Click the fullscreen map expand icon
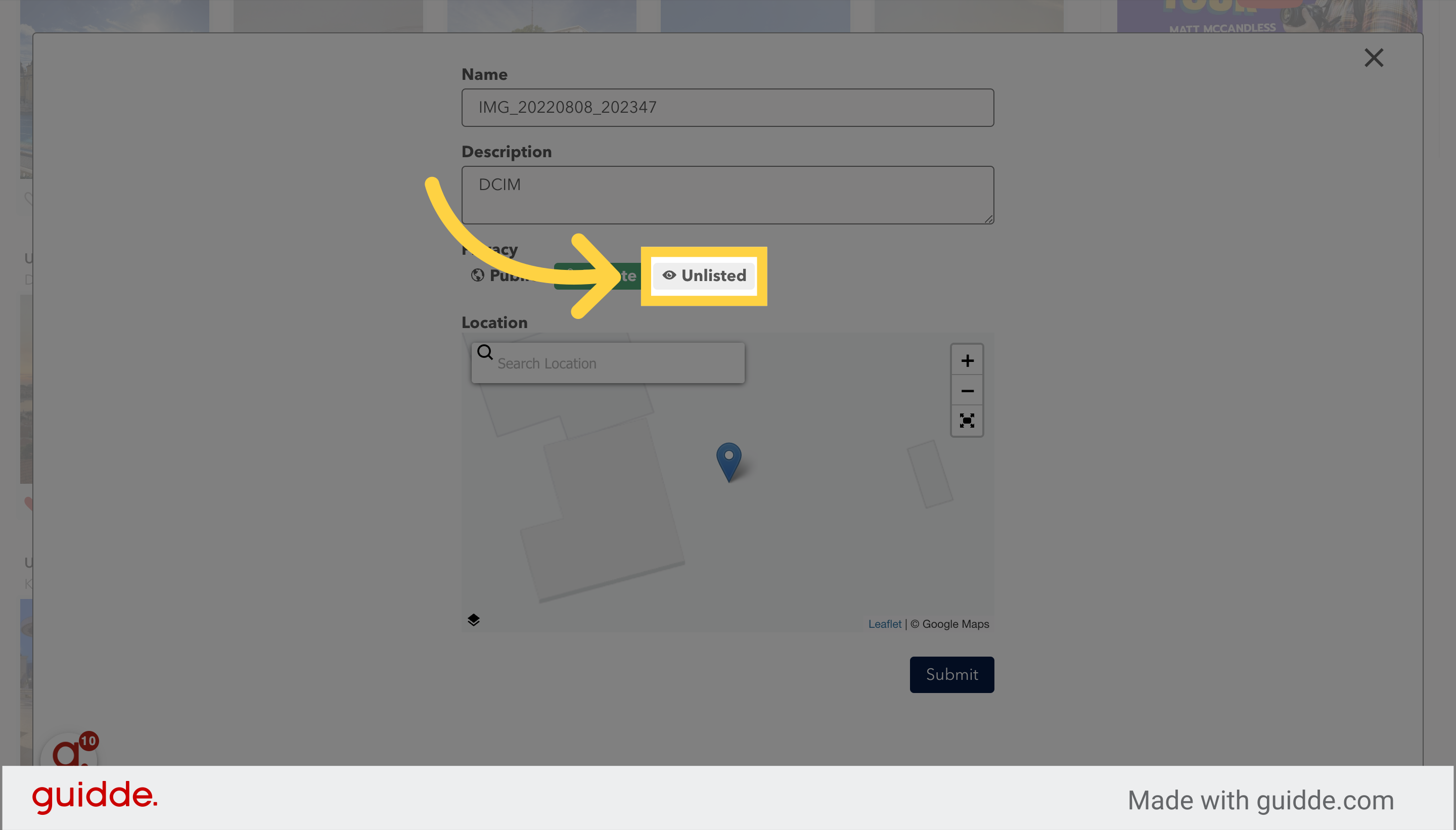This screenshot has height=830, width=1456. tap(967, 420)
